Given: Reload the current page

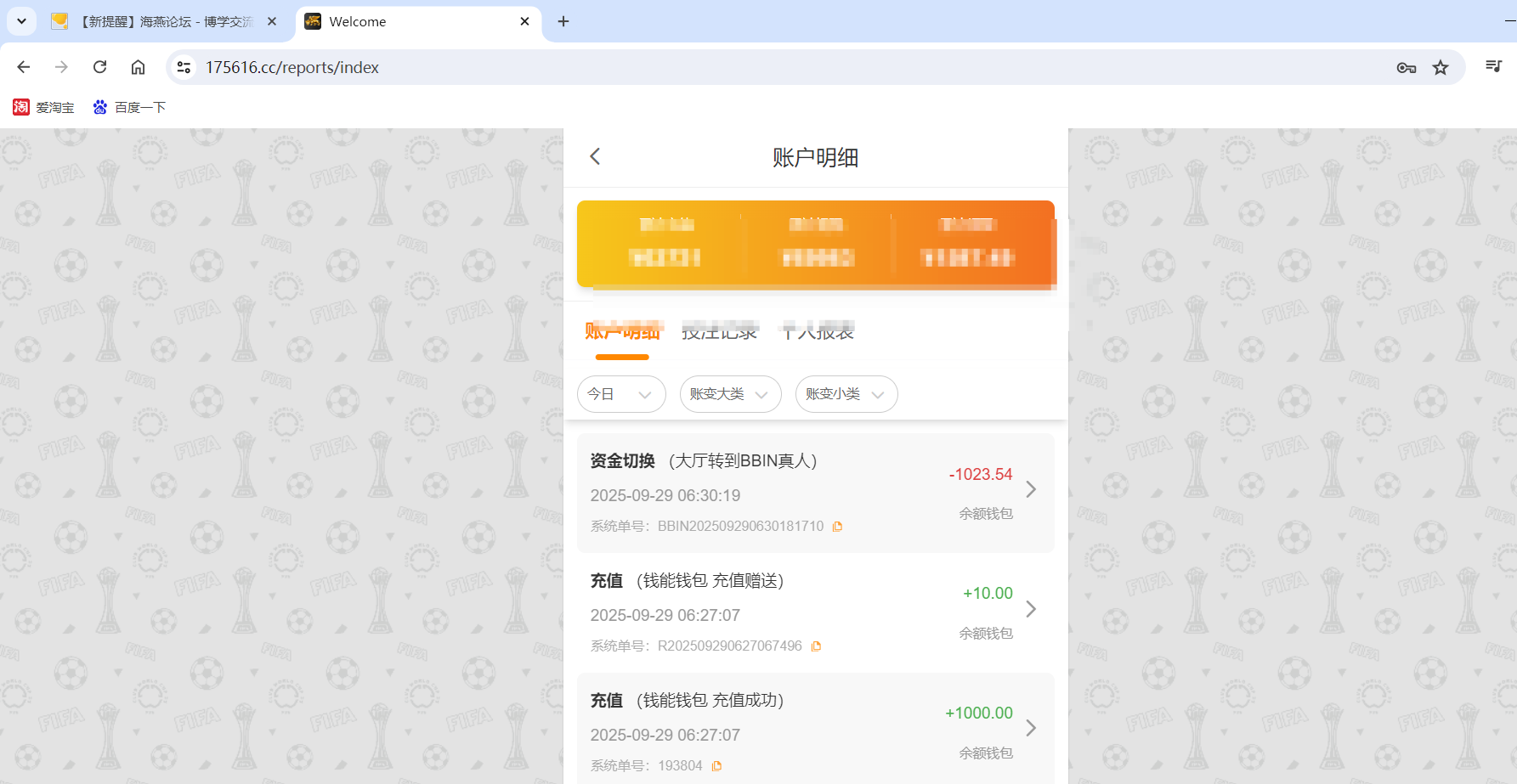Looking at the screenshot, I should tap(99, 67).
